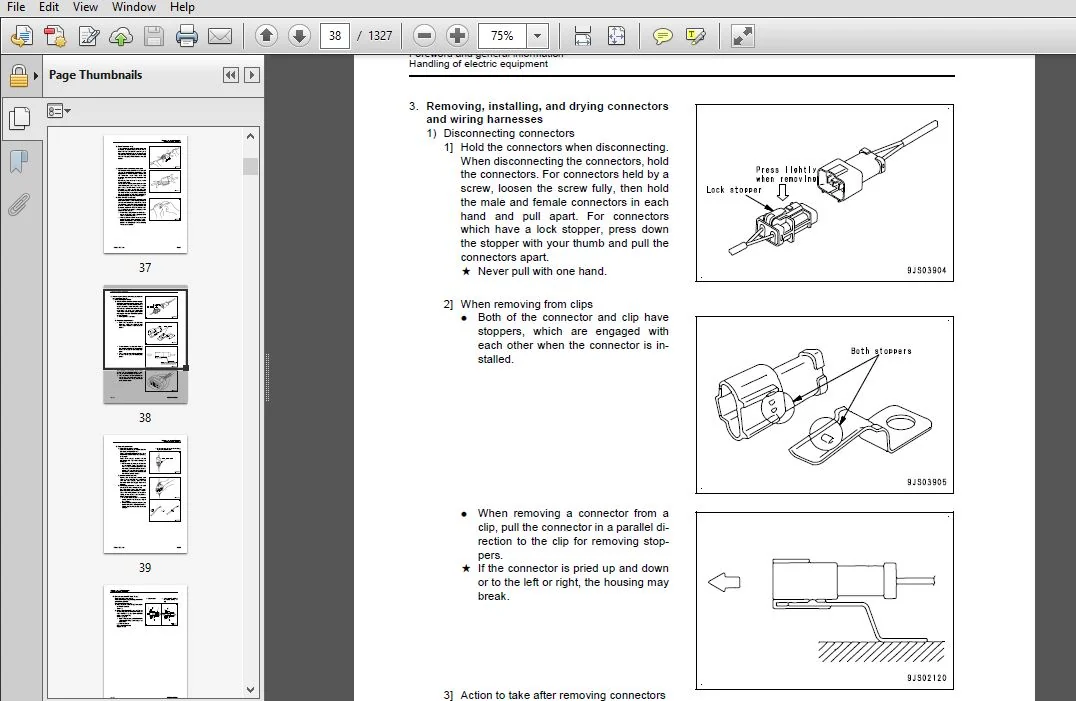The image size is (1076, 701).
Task: Click the text 'Disconnecting connectors'
Action: [x=508, y=133]
